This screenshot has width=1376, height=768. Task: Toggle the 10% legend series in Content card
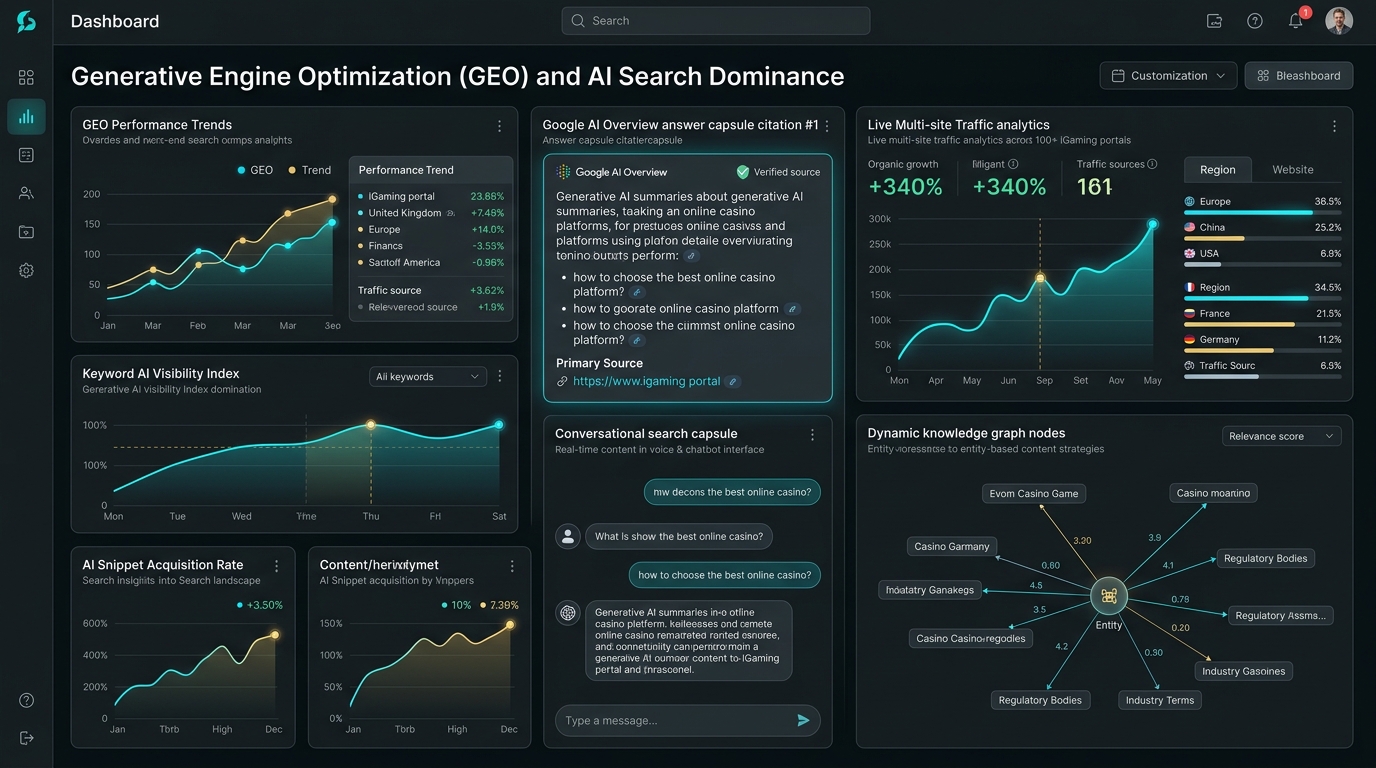456,605
